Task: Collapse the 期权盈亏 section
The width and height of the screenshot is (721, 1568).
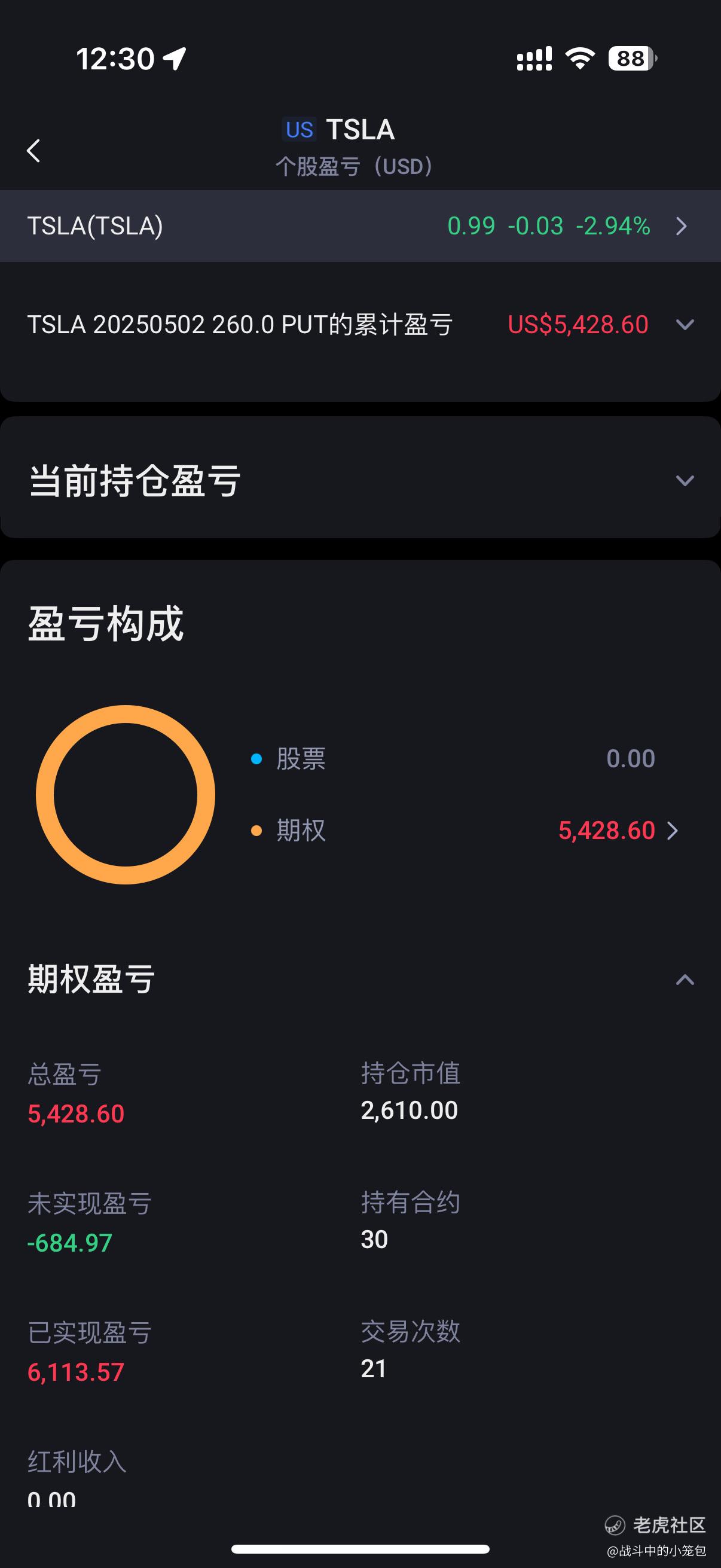Action: point(685,980)
